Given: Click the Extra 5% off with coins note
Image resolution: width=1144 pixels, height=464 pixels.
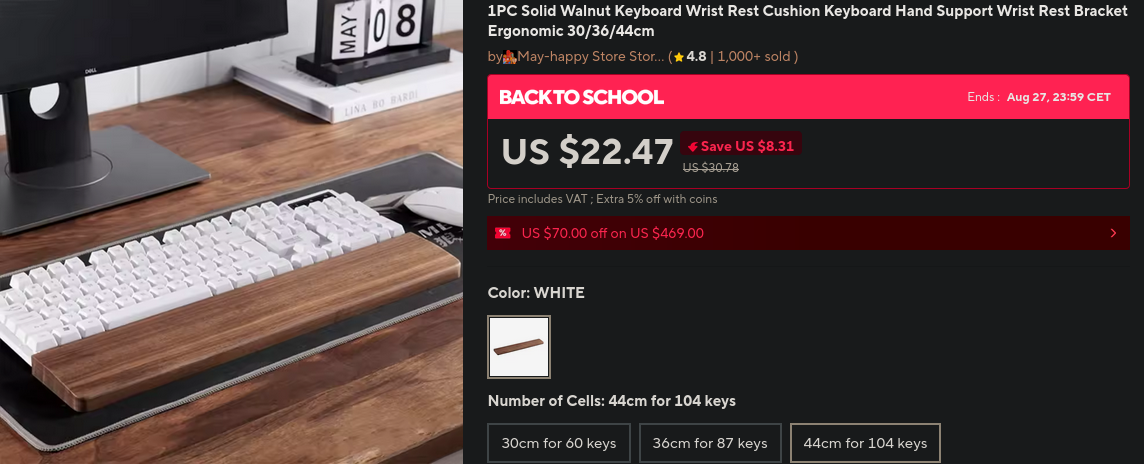Looking at the screenshot, I should pos(657,198).
